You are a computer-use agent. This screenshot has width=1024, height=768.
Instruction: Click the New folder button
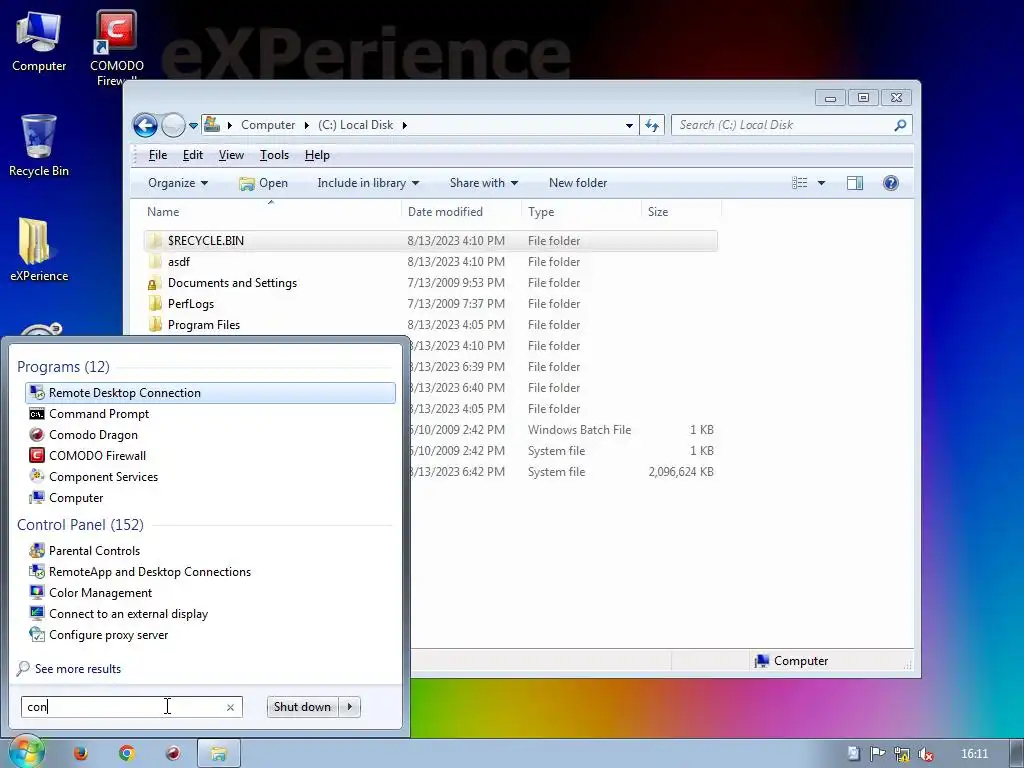(x=578, y=183)
